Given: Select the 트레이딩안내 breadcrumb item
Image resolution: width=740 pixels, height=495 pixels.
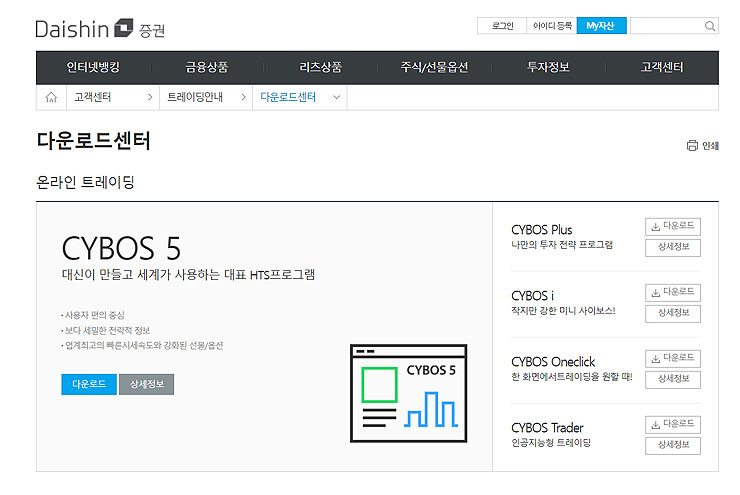Looking at the screenshot, I should pyautogui.click(x=195, y=97).
